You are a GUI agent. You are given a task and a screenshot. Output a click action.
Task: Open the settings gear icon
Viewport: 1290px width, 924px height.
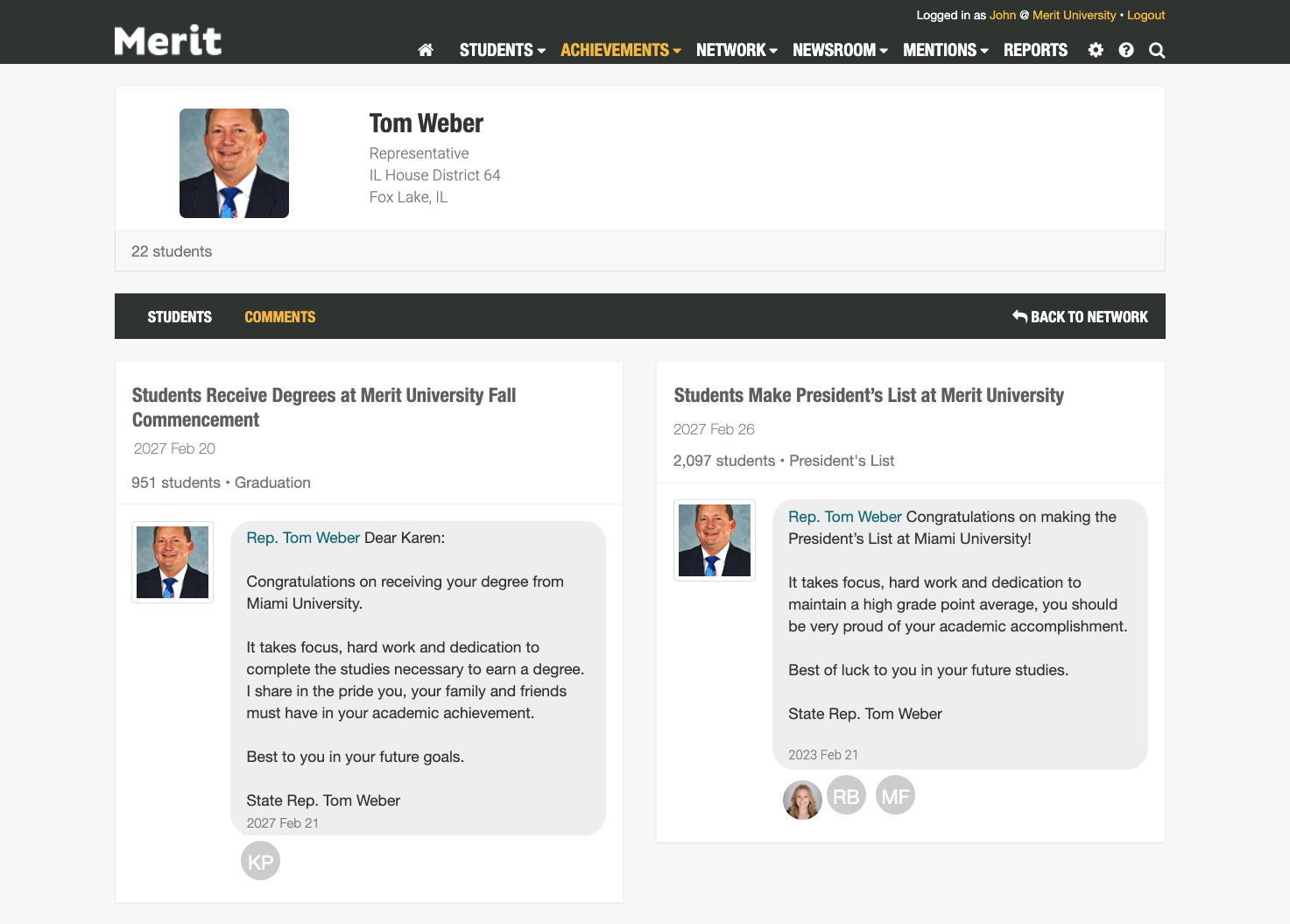[1095, 50]
